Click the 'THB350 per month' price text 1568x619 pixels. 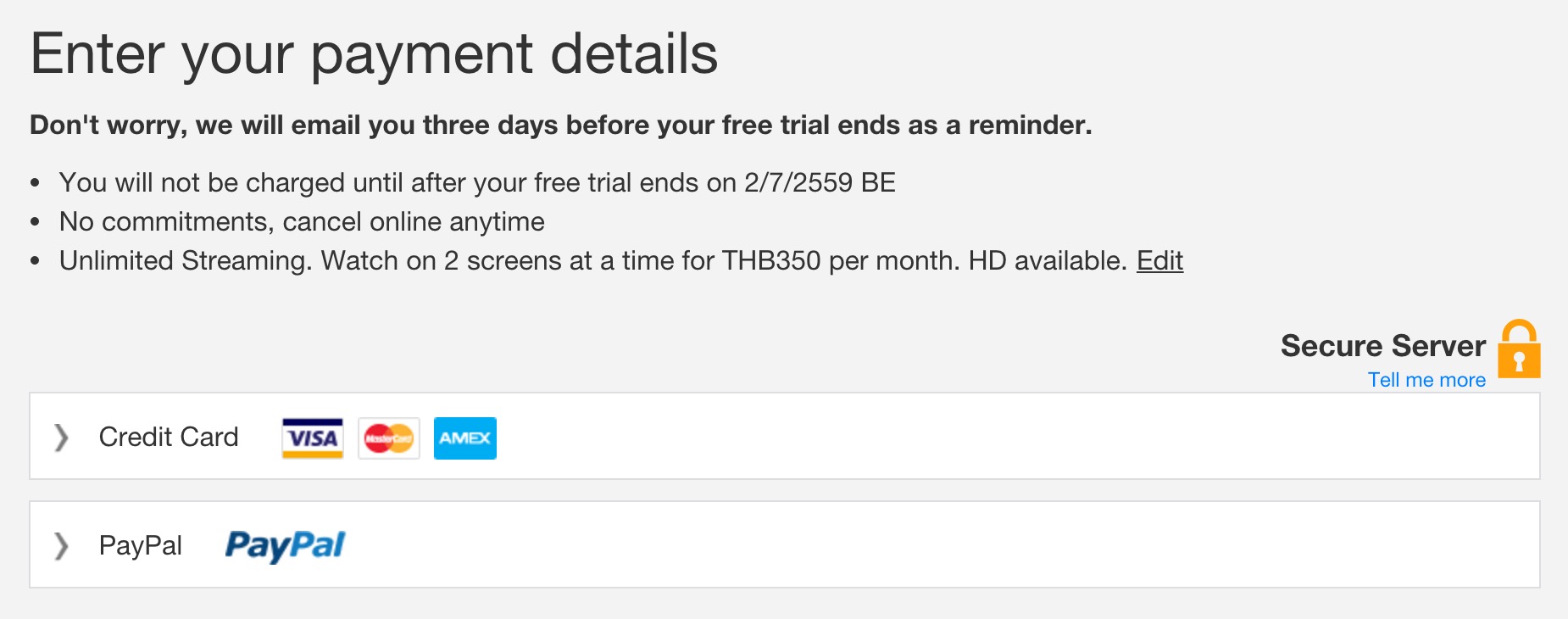[840, 260]
